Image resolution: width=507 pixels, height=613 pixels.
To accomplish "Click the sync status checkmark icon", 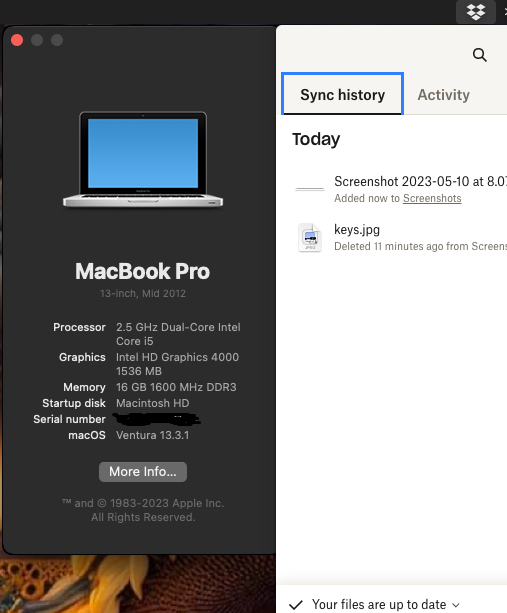I will [296, 605].
